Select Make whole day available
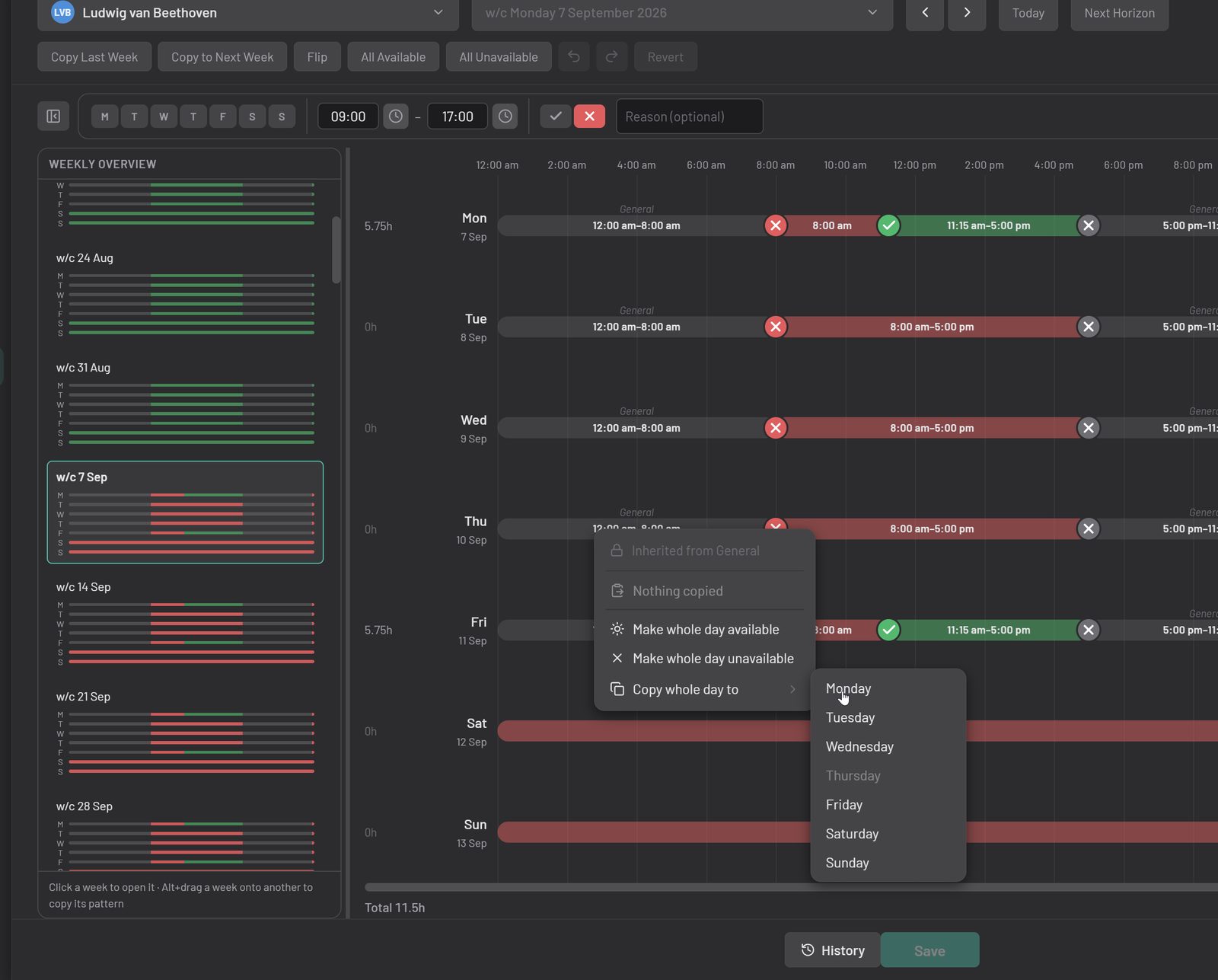Screen dimensions: 1218x980 tap(705, 630)
